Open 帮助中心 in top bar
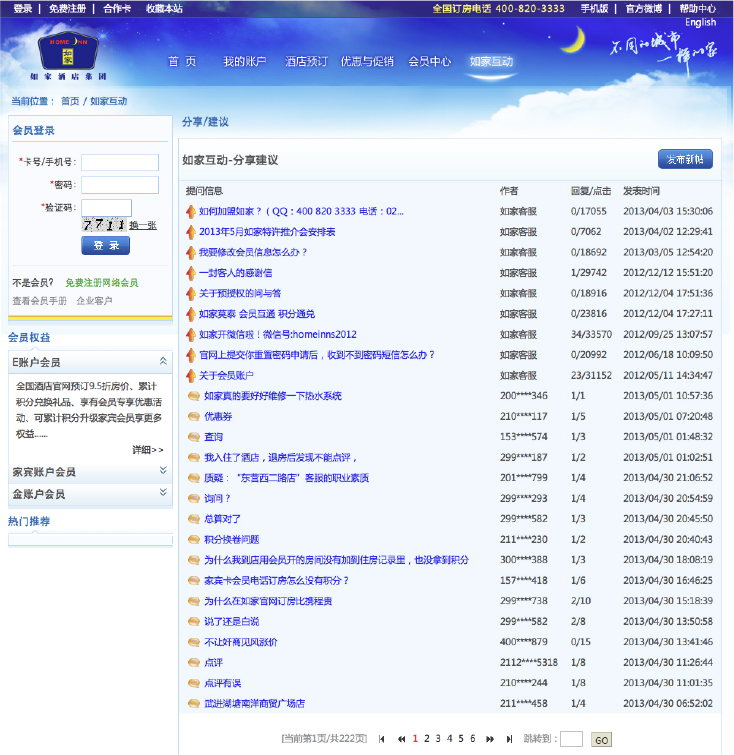 (x=697, y=9)
